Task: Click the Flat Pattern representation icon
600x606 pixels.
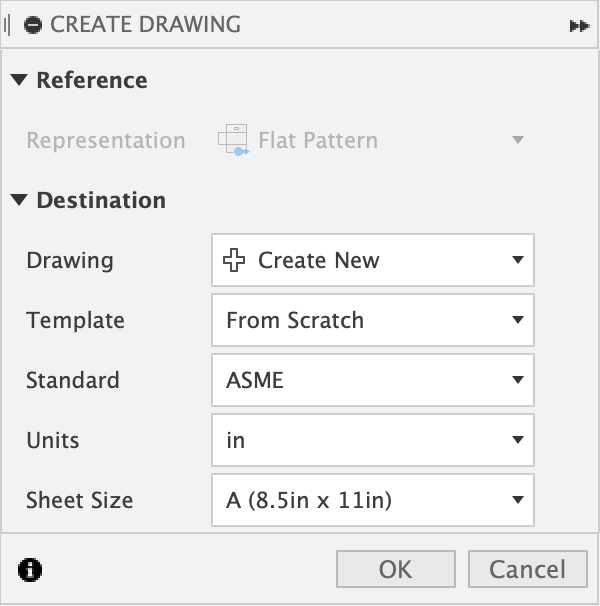Action: [x=233, y=141]
